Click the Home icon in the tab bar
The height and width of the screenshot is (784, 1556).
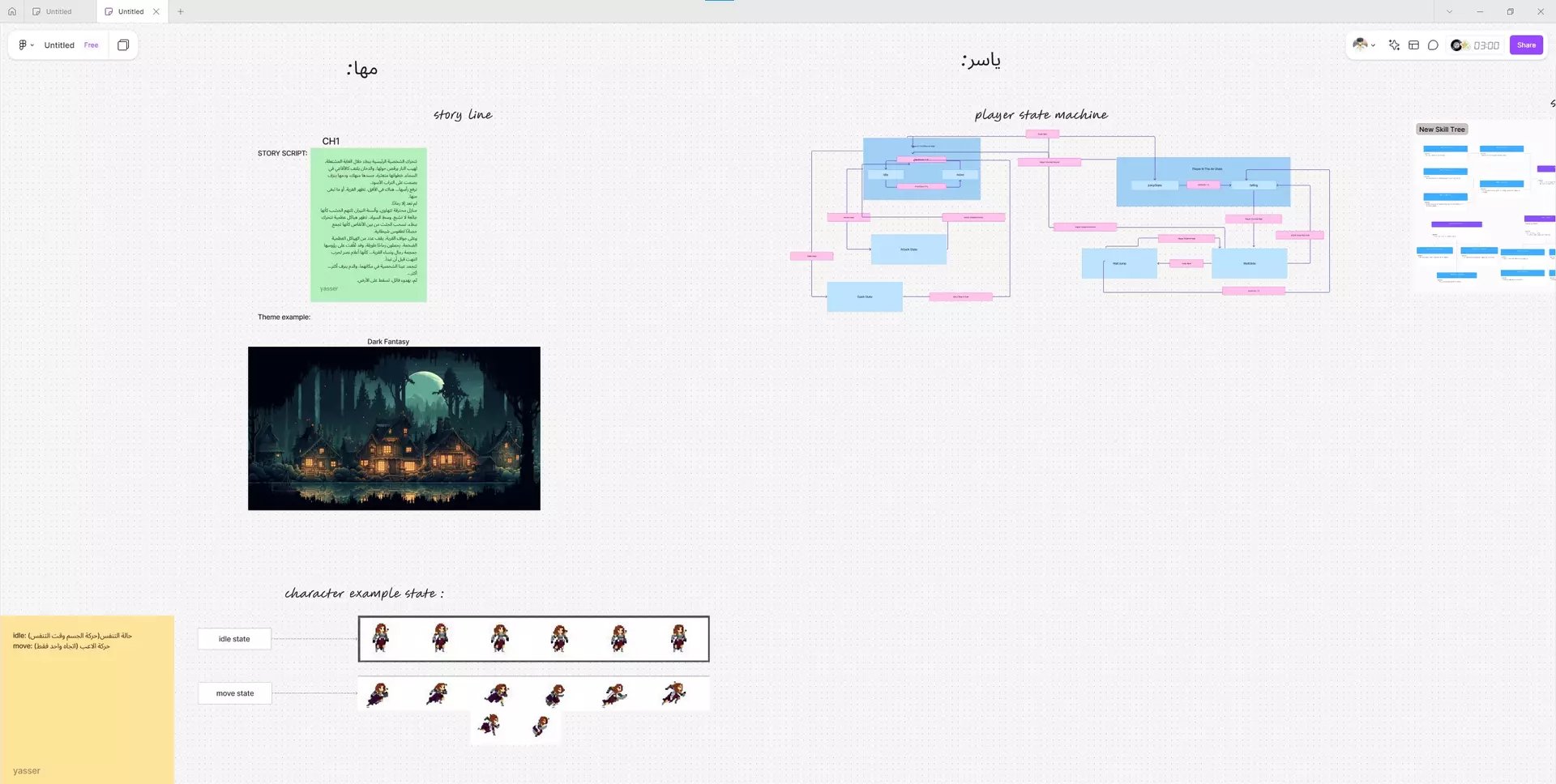[11, 11]
